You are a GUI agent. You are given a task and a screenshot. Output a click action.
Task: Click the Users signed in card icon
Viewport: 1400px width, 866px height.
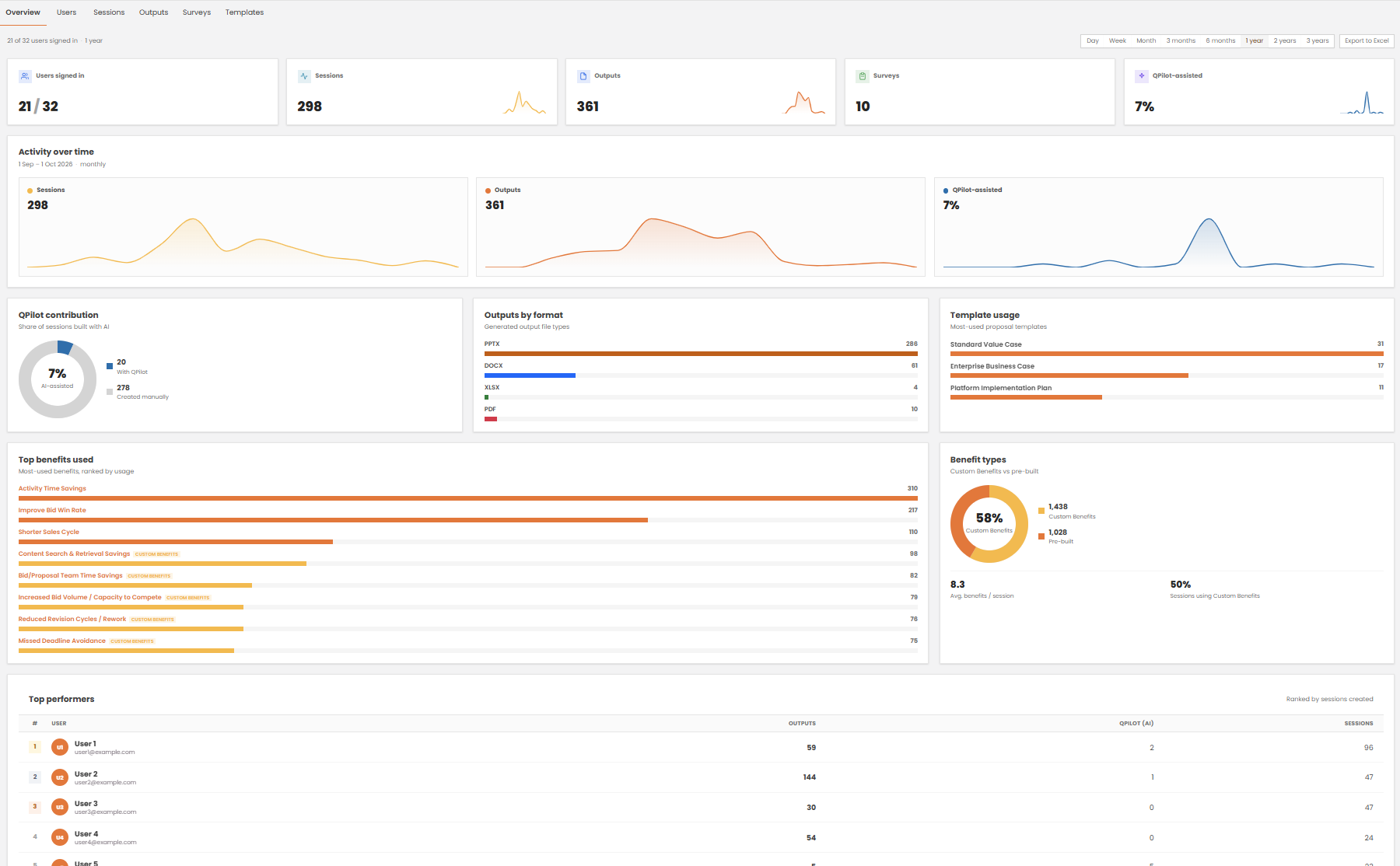[x=25, y=76]
